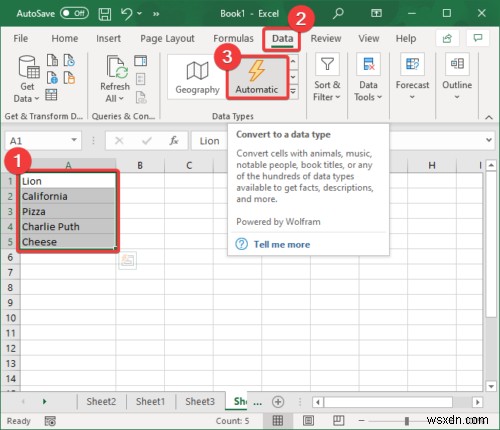Click the Refresh All icon
This screenshot has height=430, width=500.
pyautogui.click(x=117, y=67)
